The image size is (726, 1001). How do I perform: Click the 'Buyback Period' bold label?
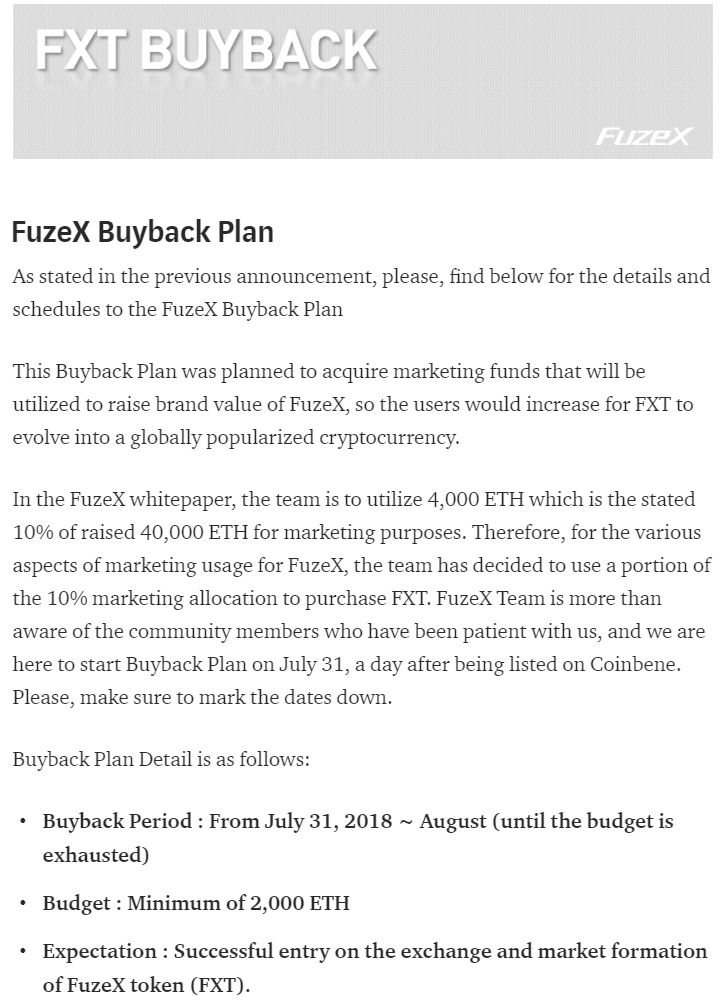(x=118, y=822)
